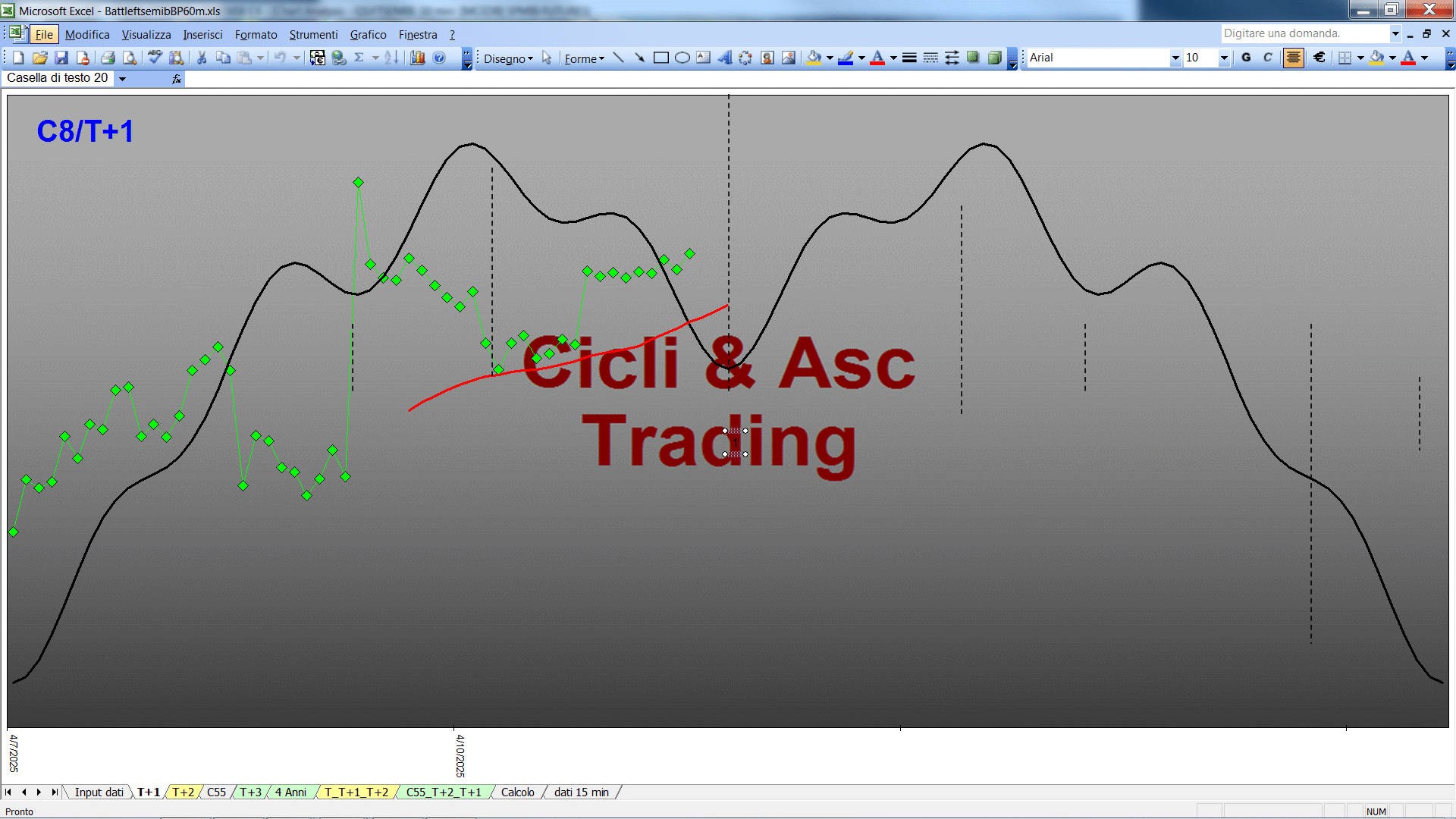
Task: Toggle center alignment button
Action: point(1294,58)
